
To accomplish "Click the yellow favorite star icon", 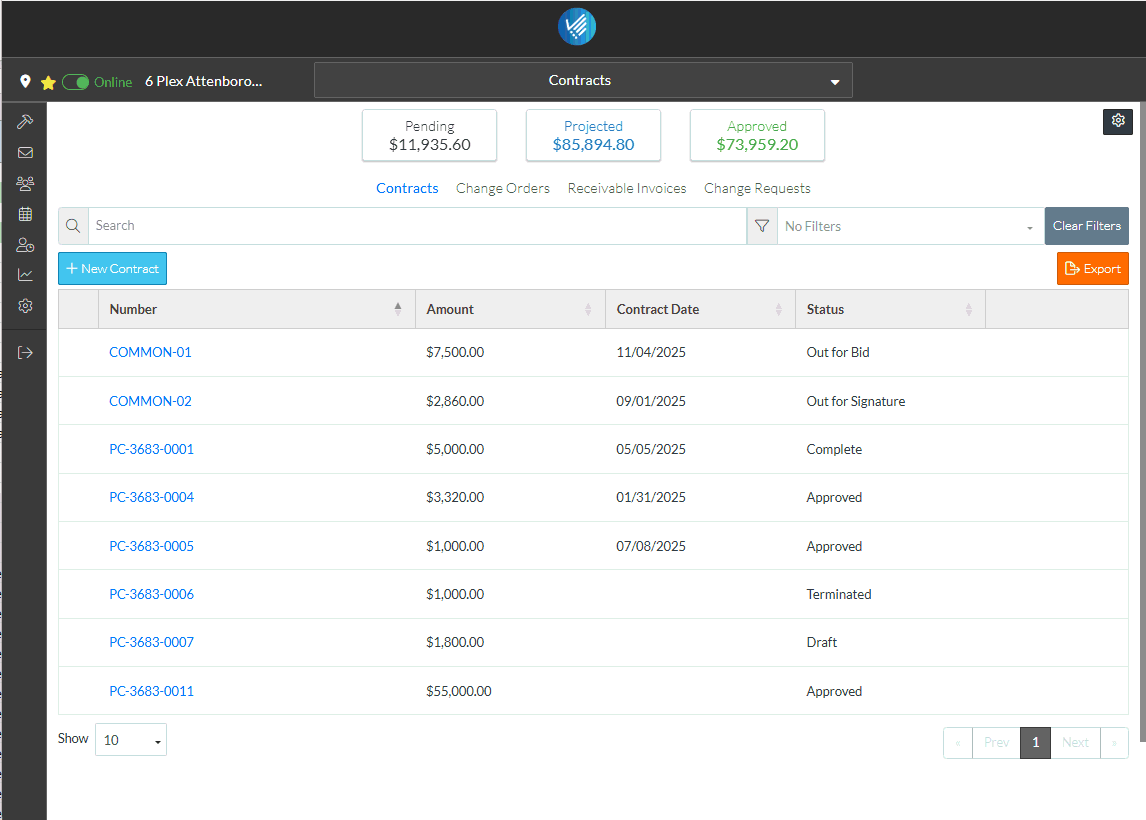I will click(x=47, y=83).
